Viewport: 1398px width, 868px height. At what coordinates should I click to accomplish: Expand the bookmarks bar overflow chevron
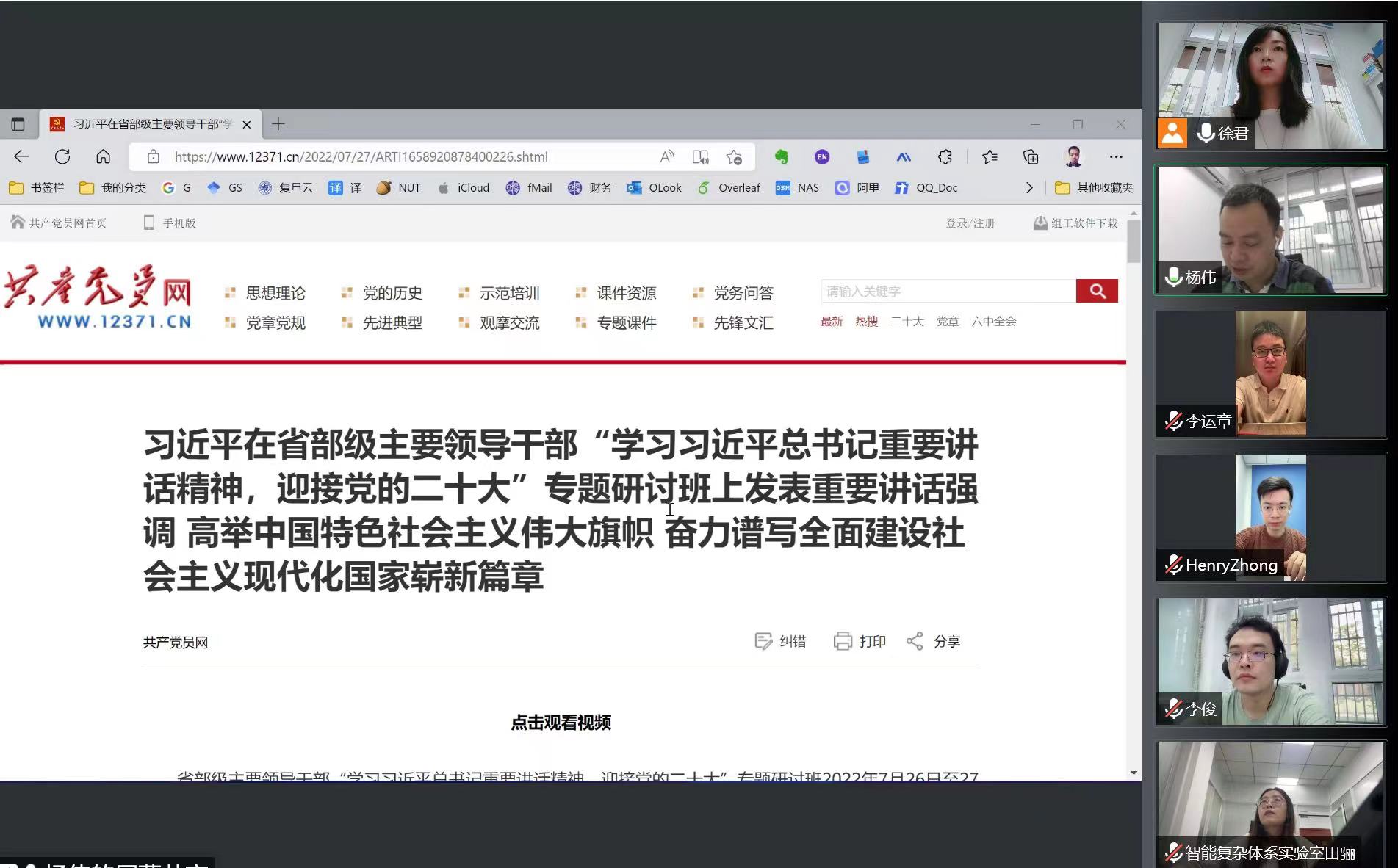[1029, 188]
